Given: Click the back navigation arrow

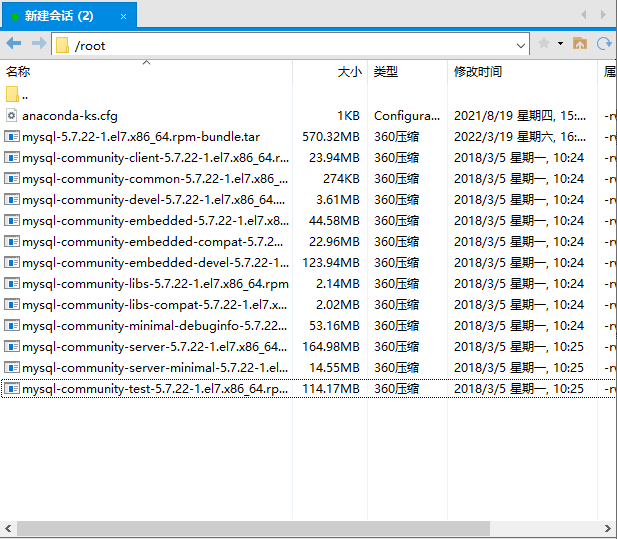Looking at the screenshot, I should [x=14, y=43].
